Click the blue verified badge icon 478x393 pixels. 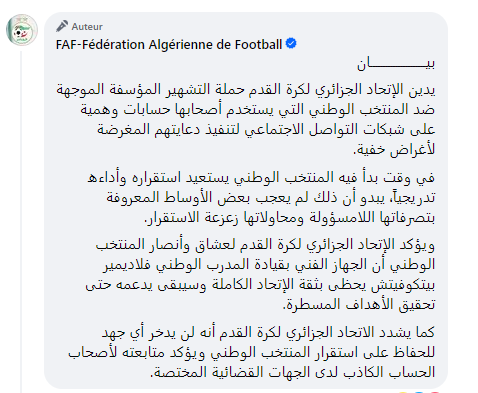click(x=291, y=44)
